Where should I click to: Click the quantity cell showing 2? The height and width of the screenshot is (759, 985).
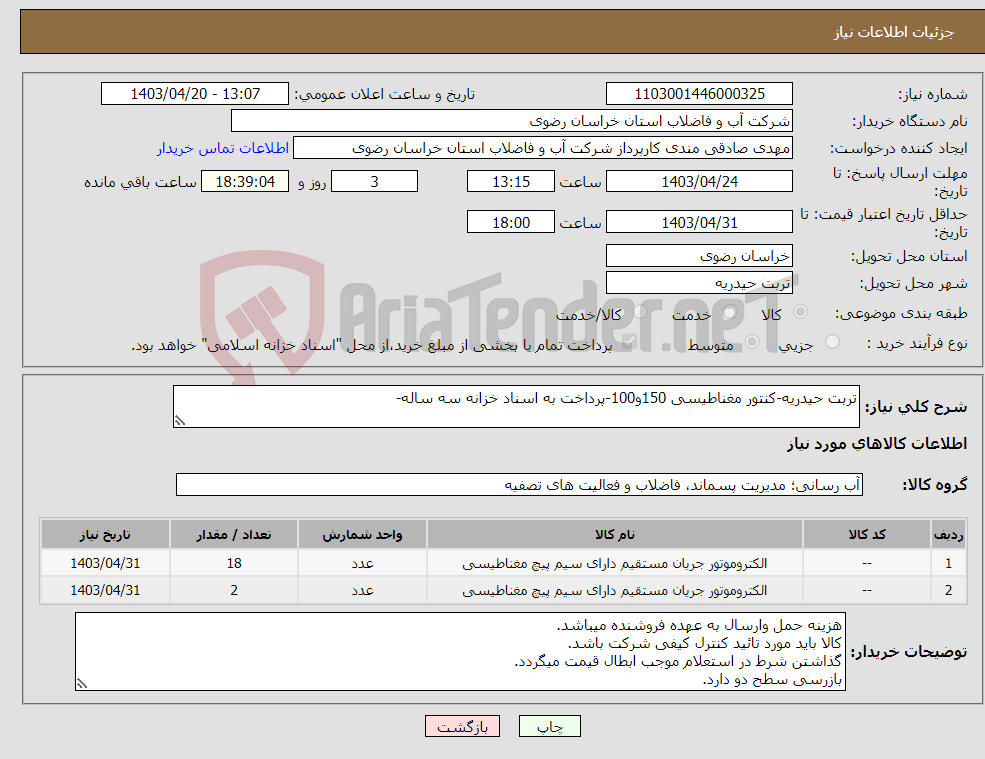(x=234, y=590)
